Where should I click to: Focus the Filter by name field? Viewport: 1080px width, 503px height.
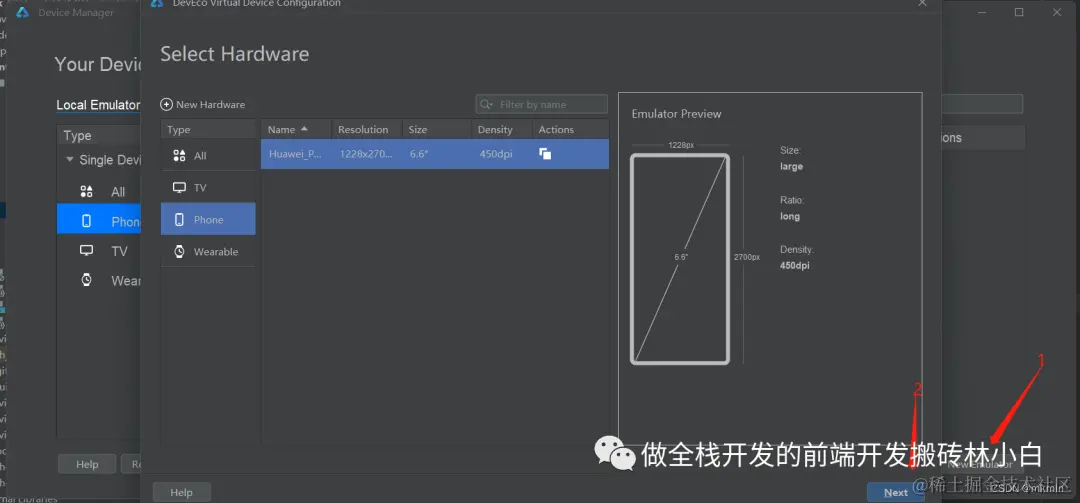(541, 105)
